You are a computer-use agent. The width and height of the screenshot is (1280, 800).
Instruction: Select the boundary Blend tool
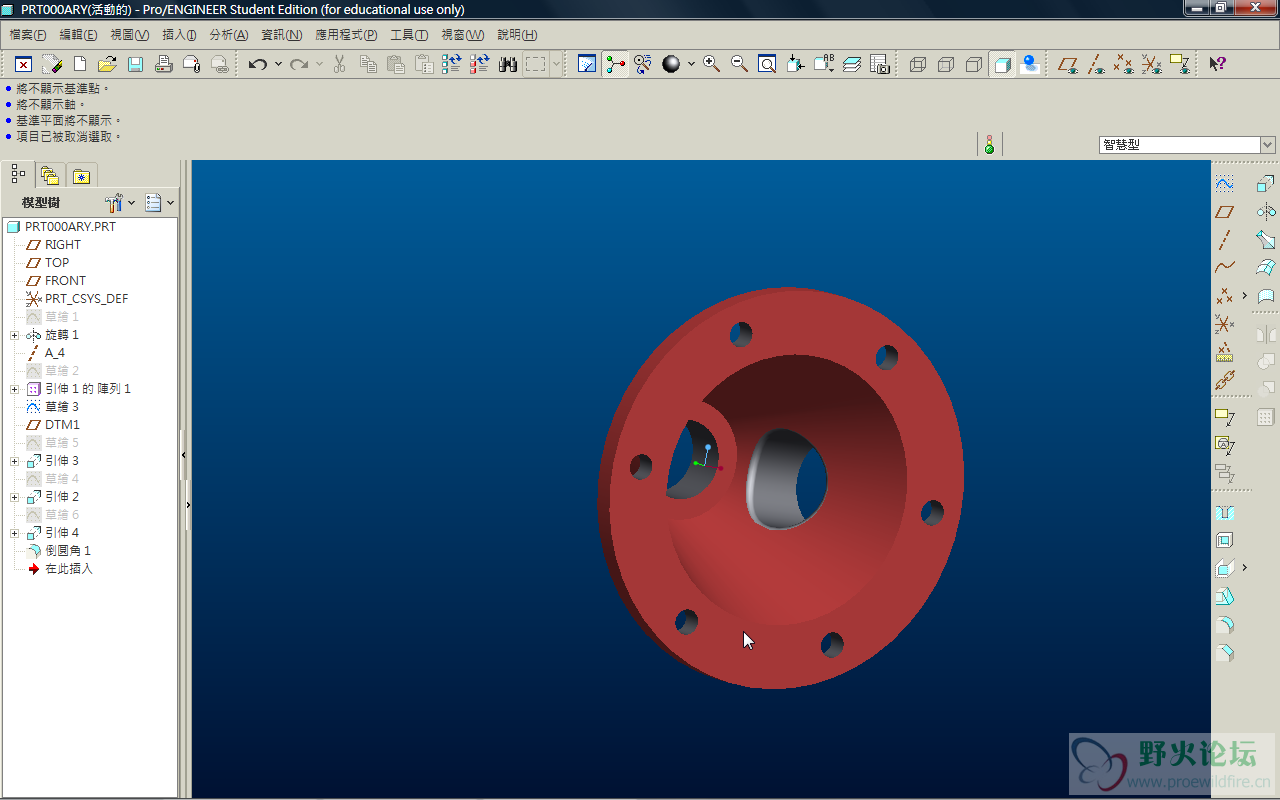(1266, 268)
